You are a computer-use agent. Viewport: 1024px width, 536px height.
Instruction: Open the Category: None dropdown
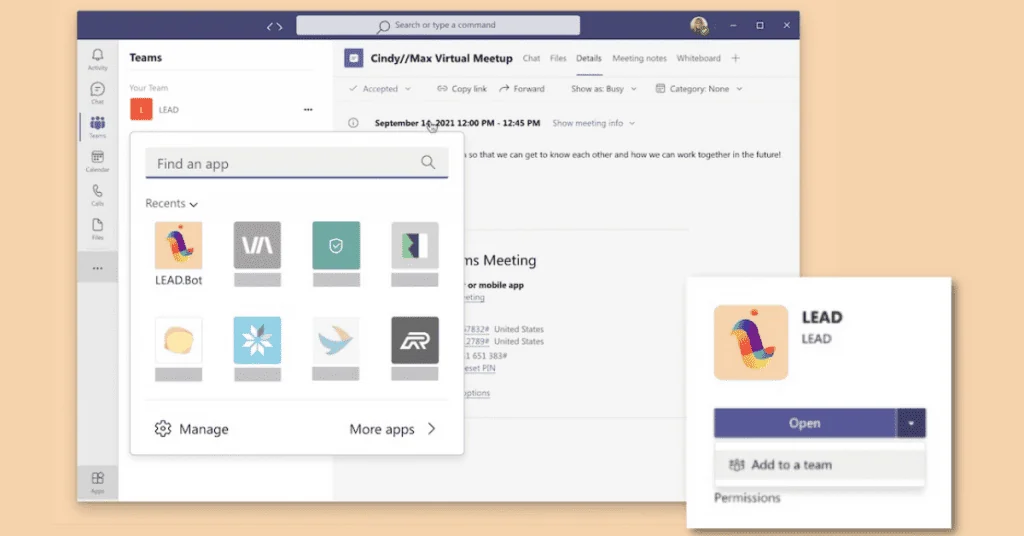click(699, 89)
